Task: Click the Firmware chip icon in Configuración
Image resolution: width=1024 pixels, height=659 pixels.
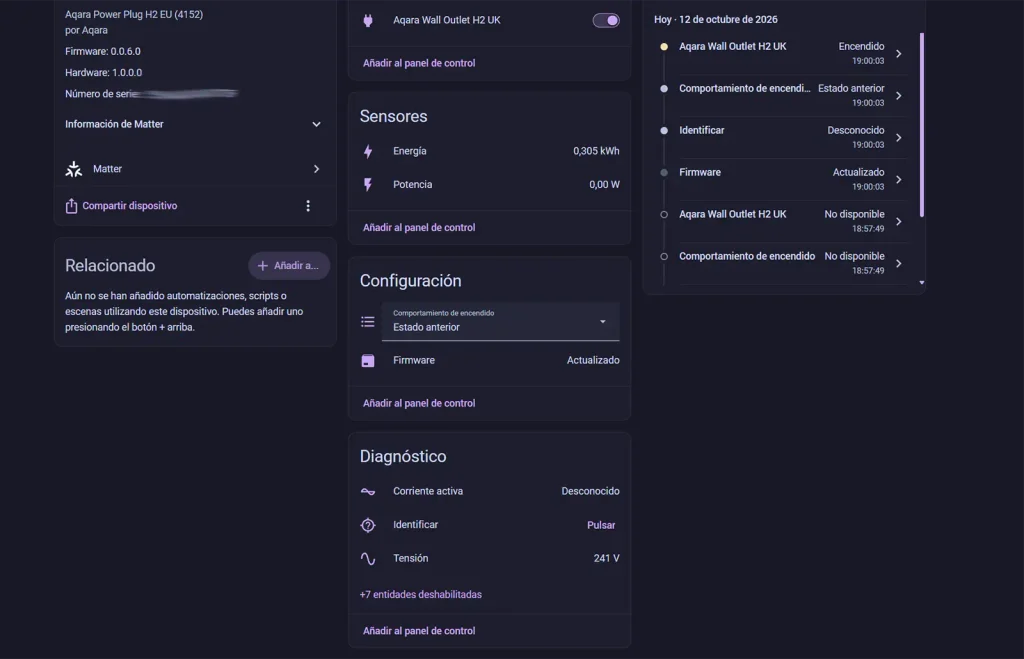Action: (368, 361)
